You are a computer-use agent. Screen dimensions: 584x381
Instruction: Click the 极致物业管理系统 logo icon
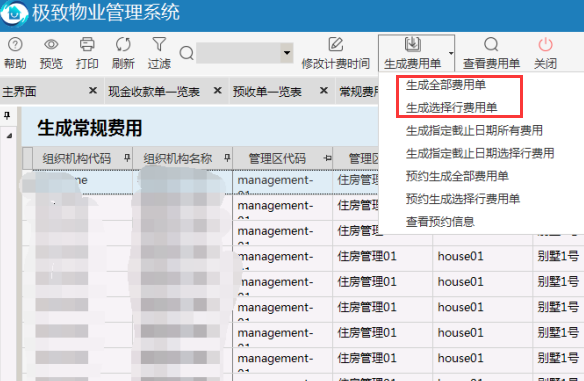click(14, 13)
